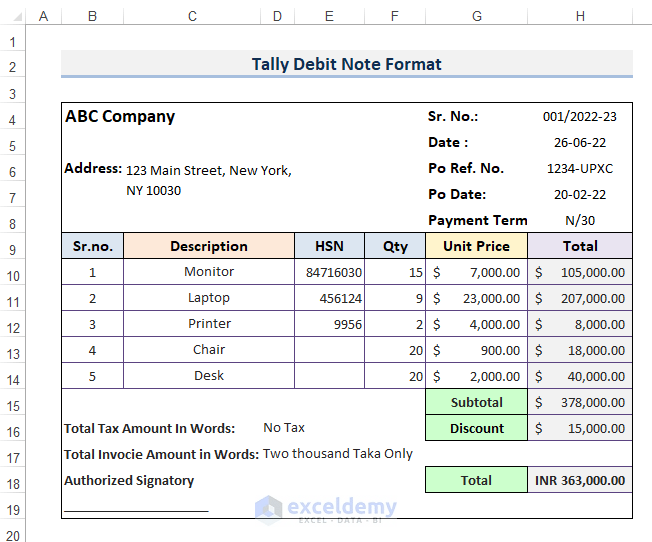The height and width of the screenshot is (542, 652).
Task: Select column C header
Action: tap(192, 16)
